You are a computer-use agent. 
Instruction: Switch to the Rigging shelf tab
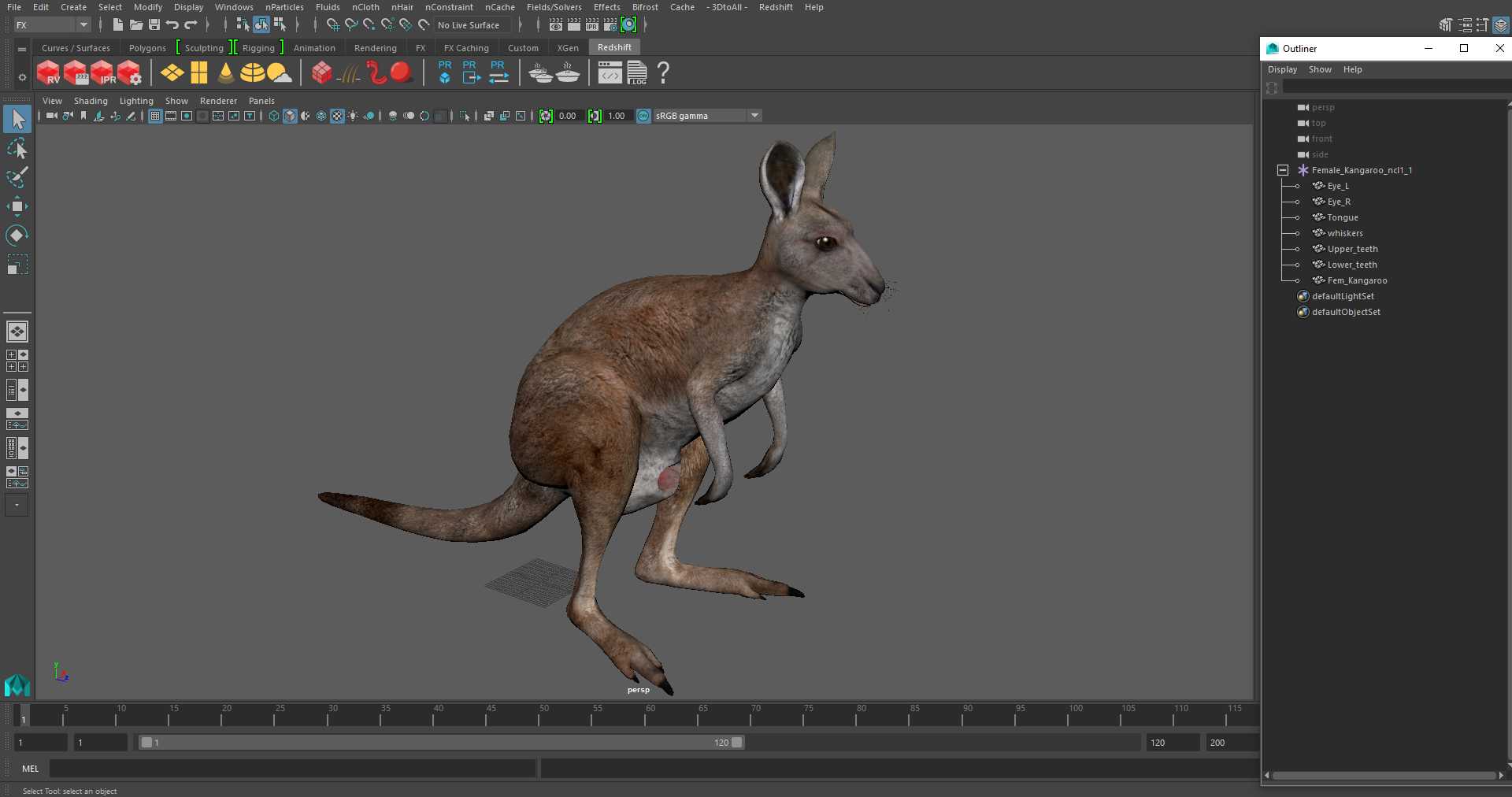(258, 48)
